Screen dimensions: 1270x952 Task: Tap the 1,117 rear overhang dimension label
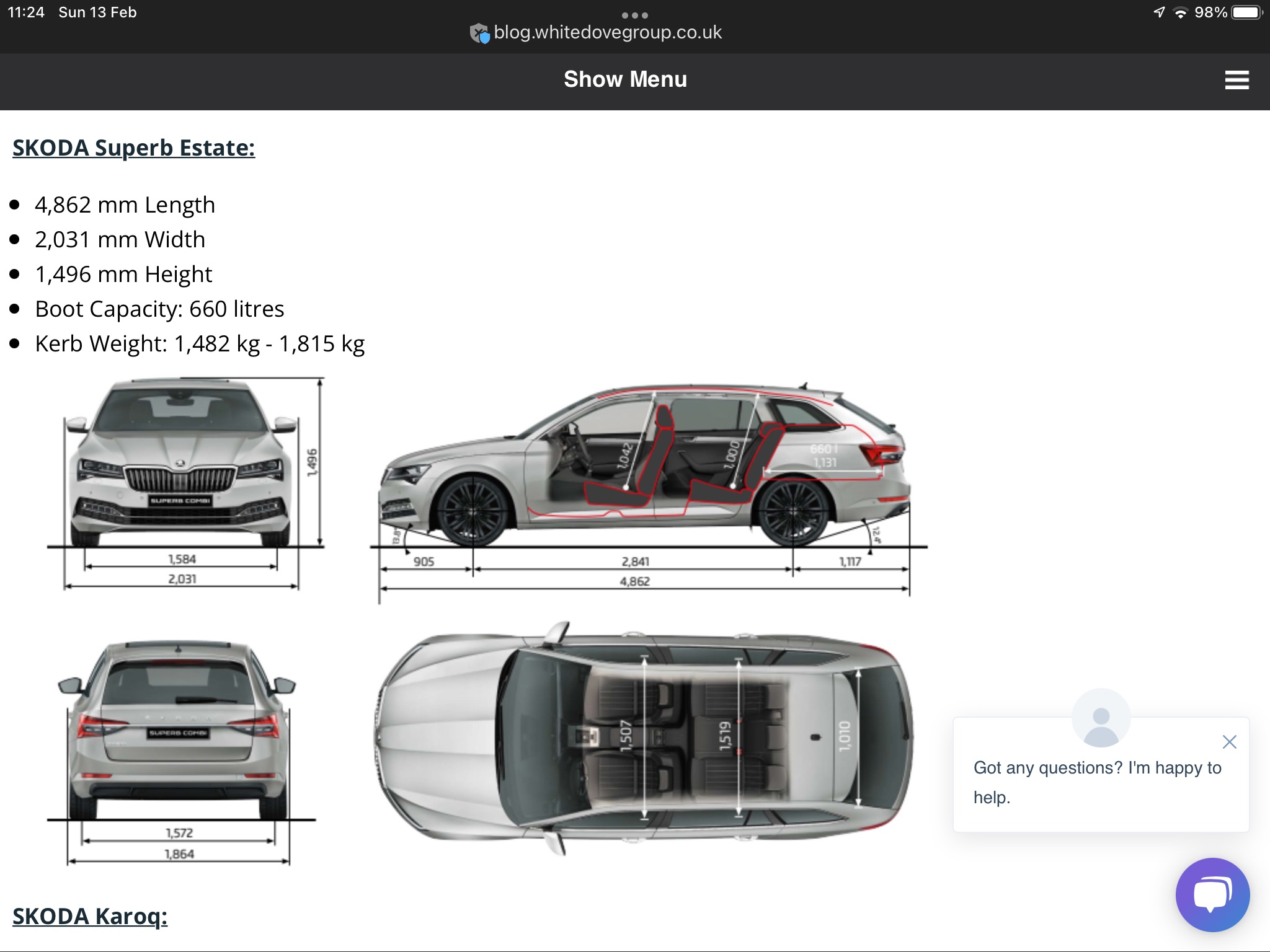[850, 562]
